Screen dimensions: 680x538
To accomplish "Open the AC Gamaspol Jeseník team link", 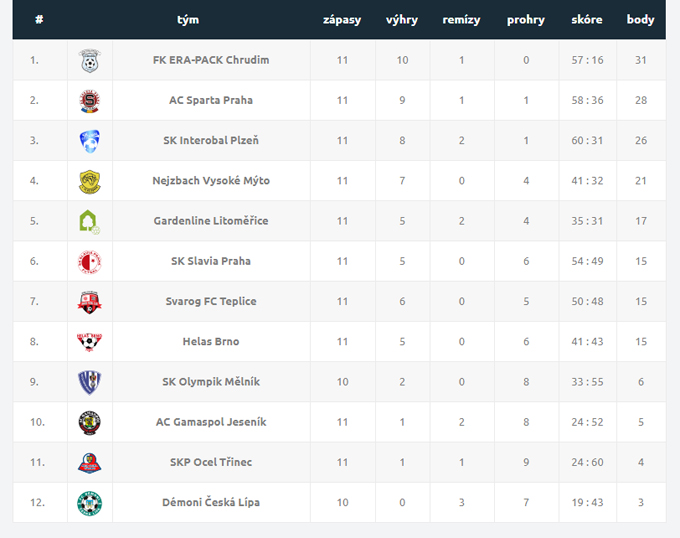I will point(211,422).
